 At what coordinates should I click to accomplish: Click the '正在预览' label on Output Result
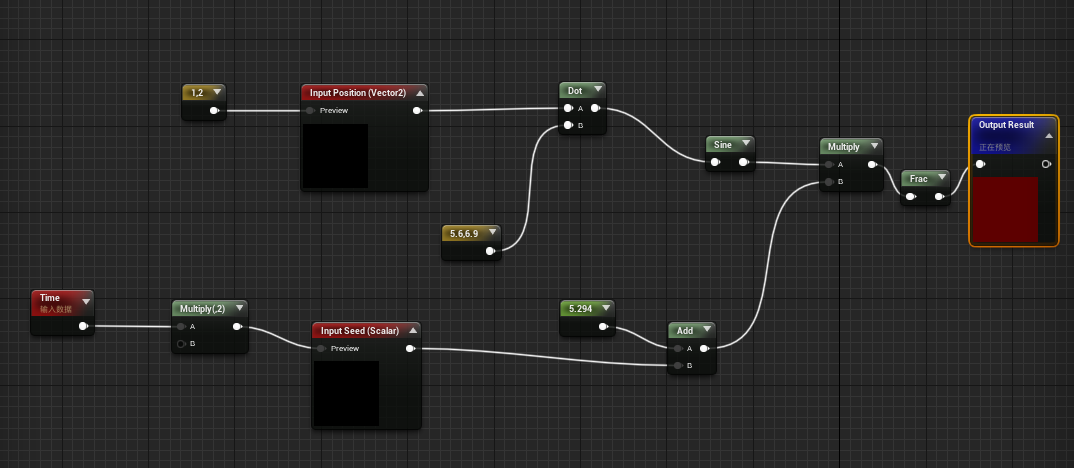pyautogui.click(x=995, y=147)
